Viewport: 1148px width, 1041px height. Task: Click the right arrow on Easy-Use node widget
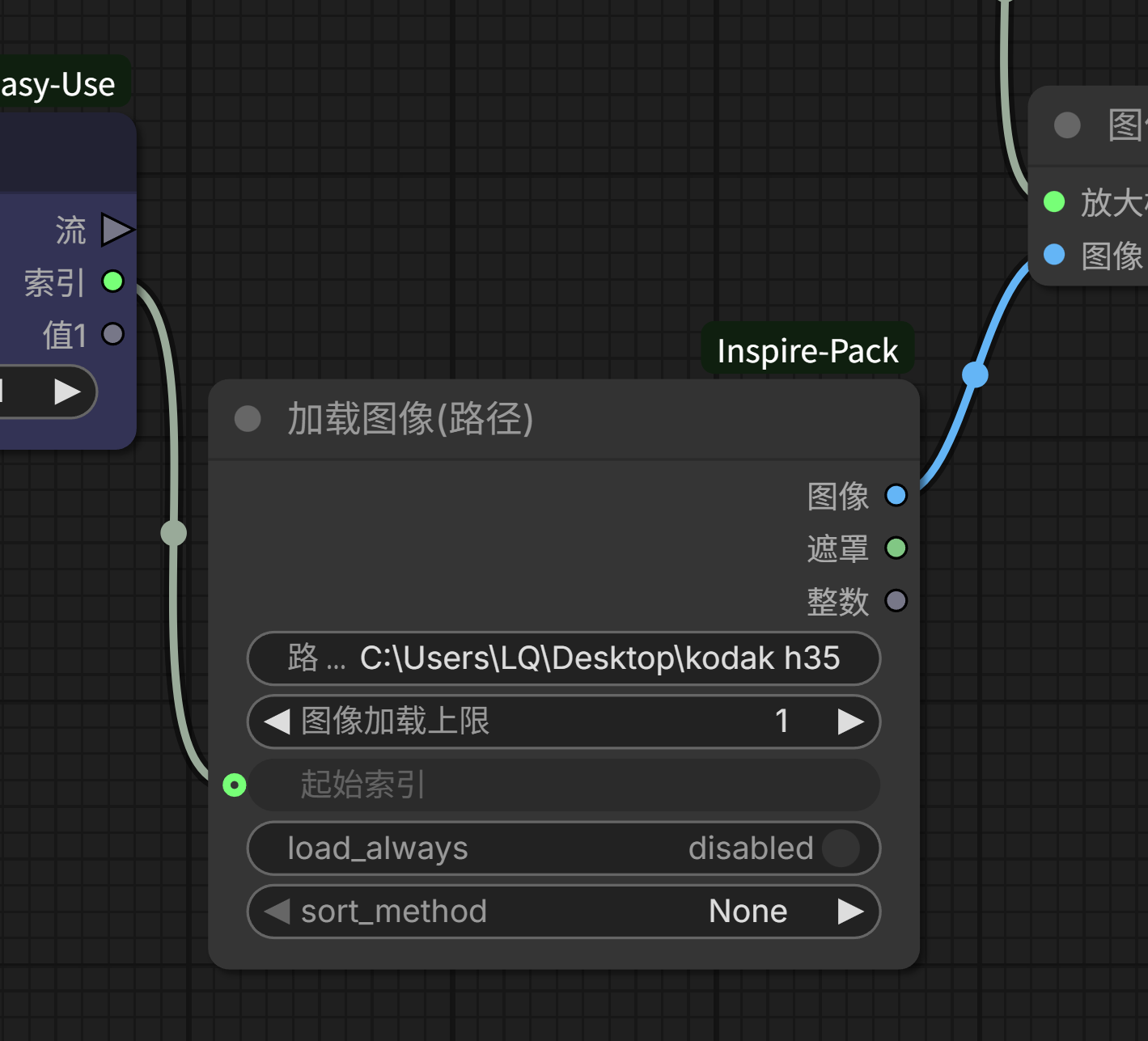(x=67, y=392)
